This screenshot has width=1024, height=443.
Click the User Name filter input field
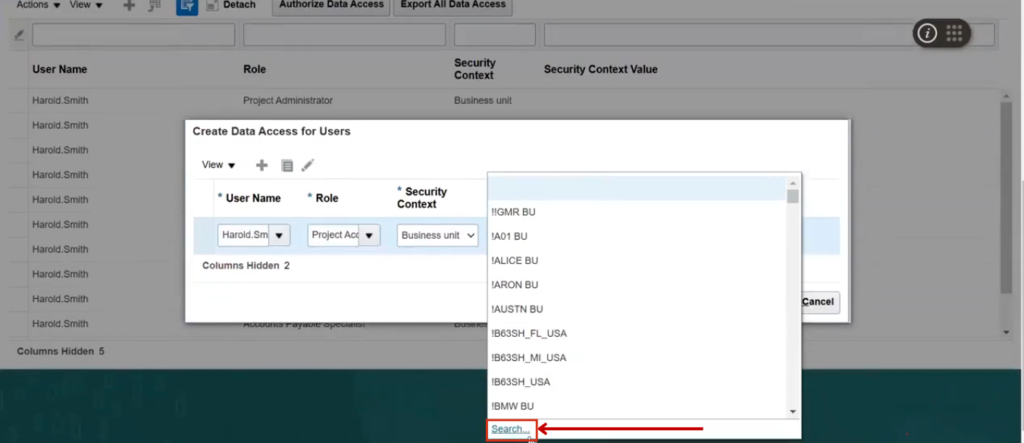133,35
